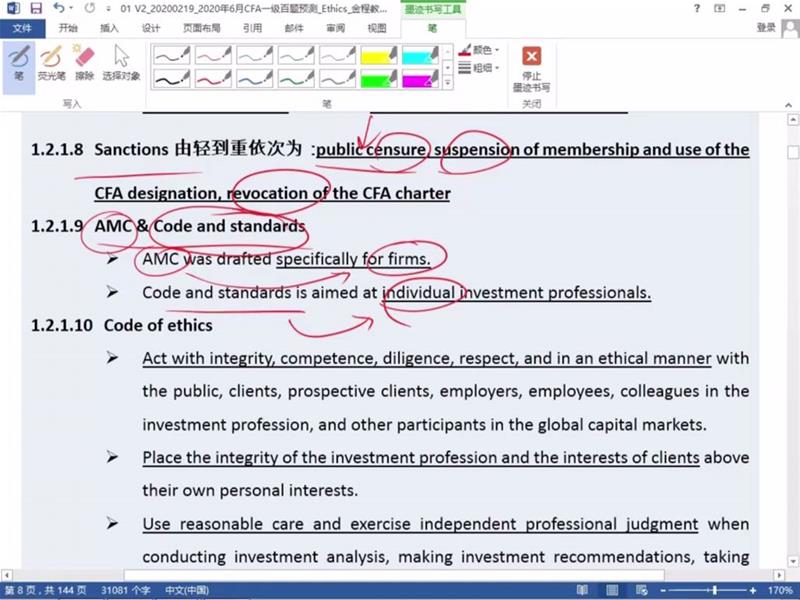Click the undo arrow in title bar
The height and width of the screenshot is (600, 800).
58,8
